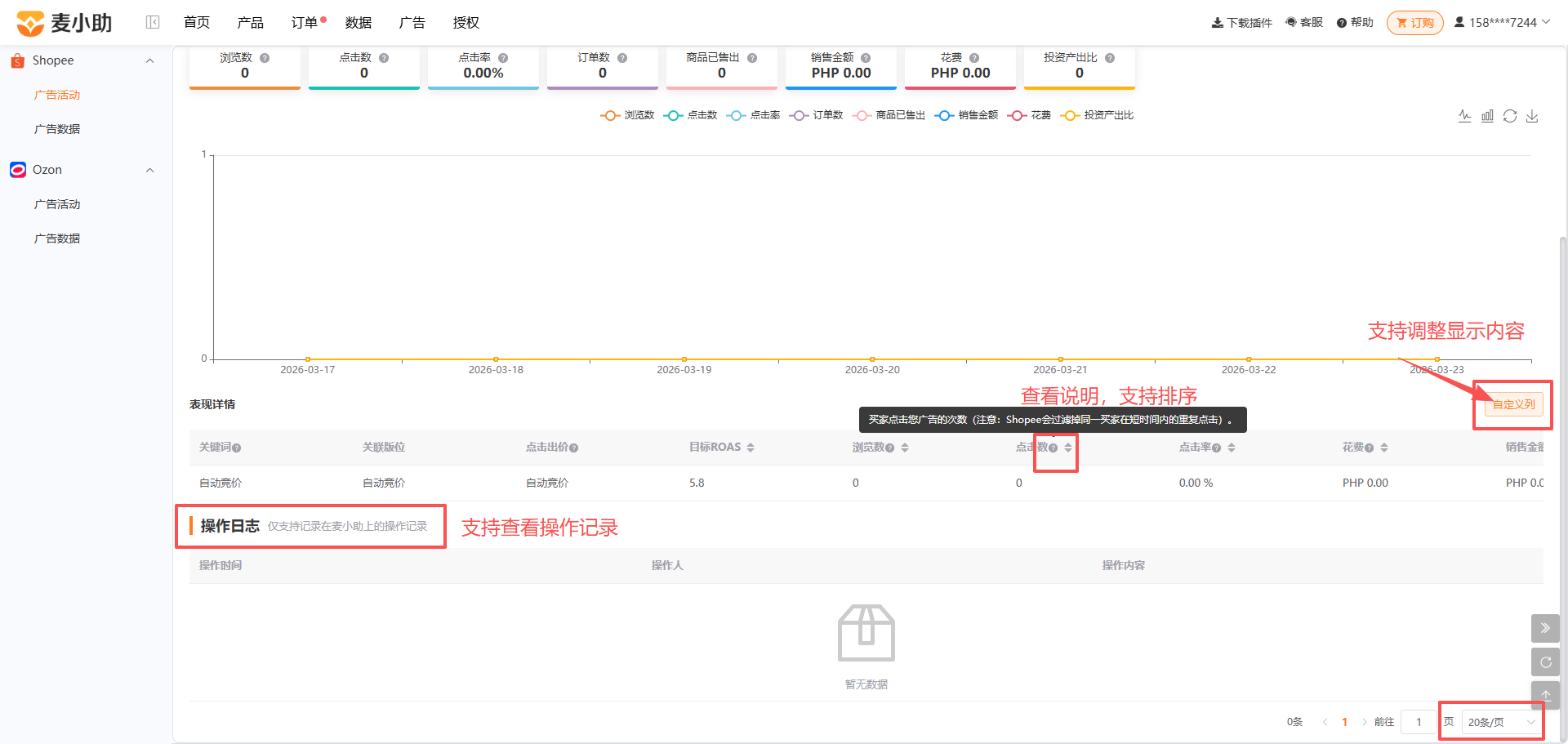The height and width of the screenshot is (744, 1568).
Task: Click the 点击率 0.00% metric card
Action: click(483, 67)
